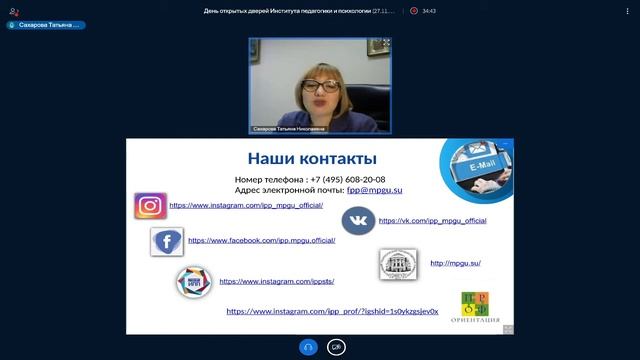The width and height of the screenshot is (640, 360).
Task: Click the phone number +7 (495) 608-20-08
Action: (348, 180)
